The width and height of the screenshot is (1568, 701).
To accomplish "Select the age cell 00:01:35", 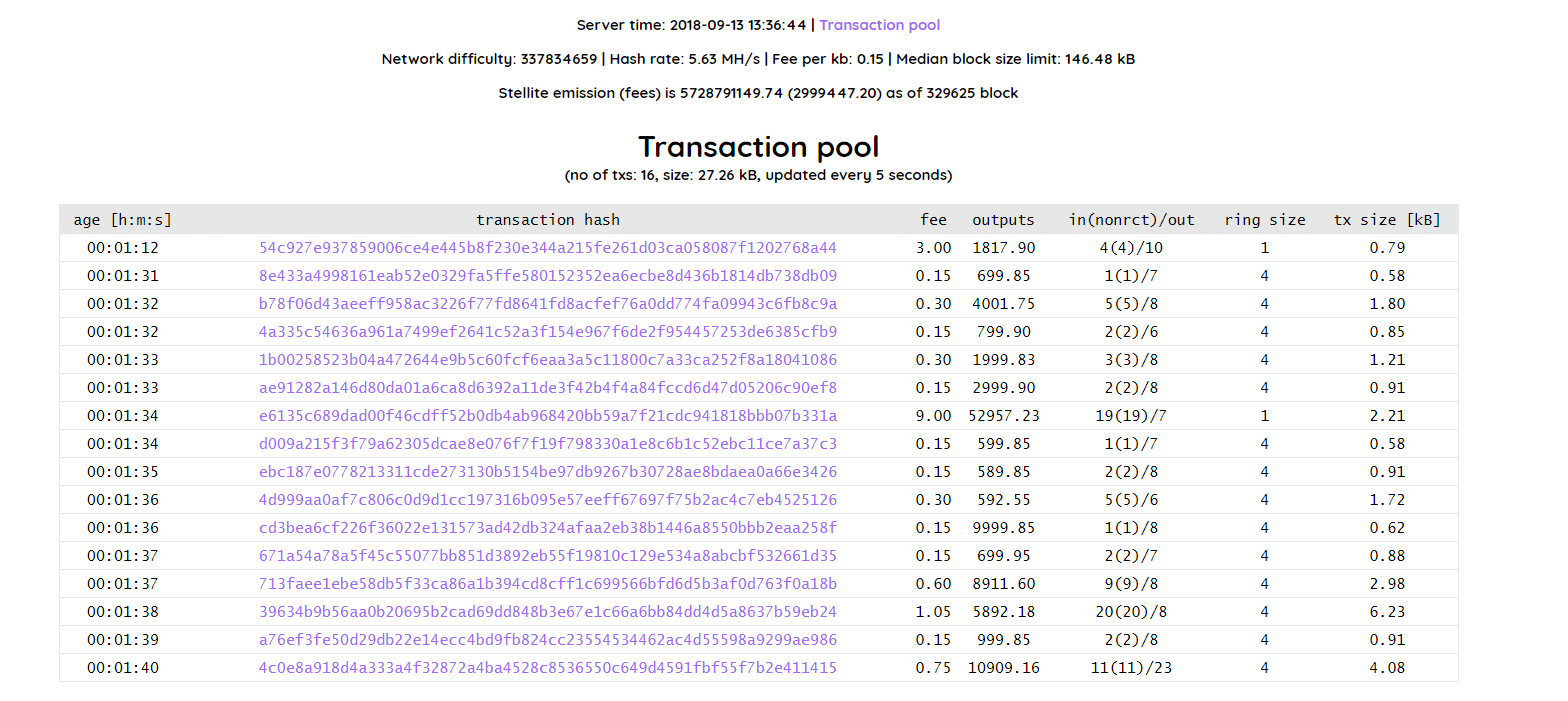I will pyautogui.click(x=123, y=472).
